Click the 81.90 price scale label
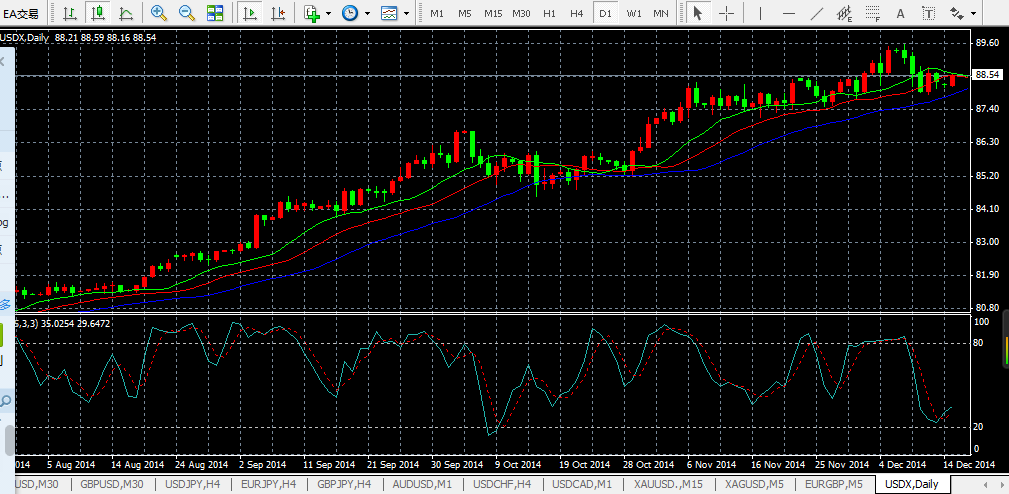The image size is (1009, 494). (987, 275)
